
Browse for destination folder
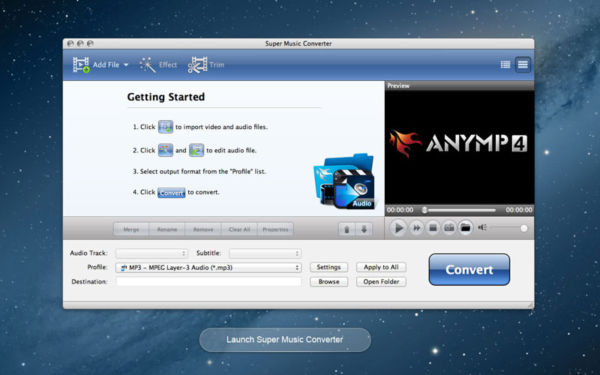pyautogui.click(x=329, y=282)
